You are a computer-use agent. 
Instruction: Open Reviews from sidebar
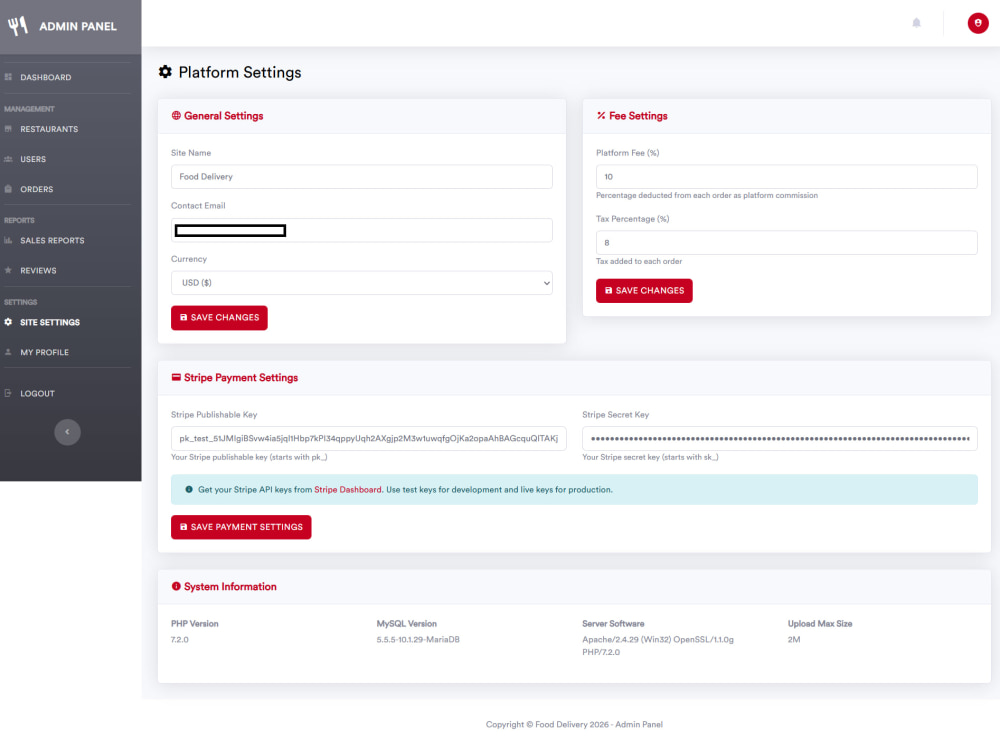(38, 270)
